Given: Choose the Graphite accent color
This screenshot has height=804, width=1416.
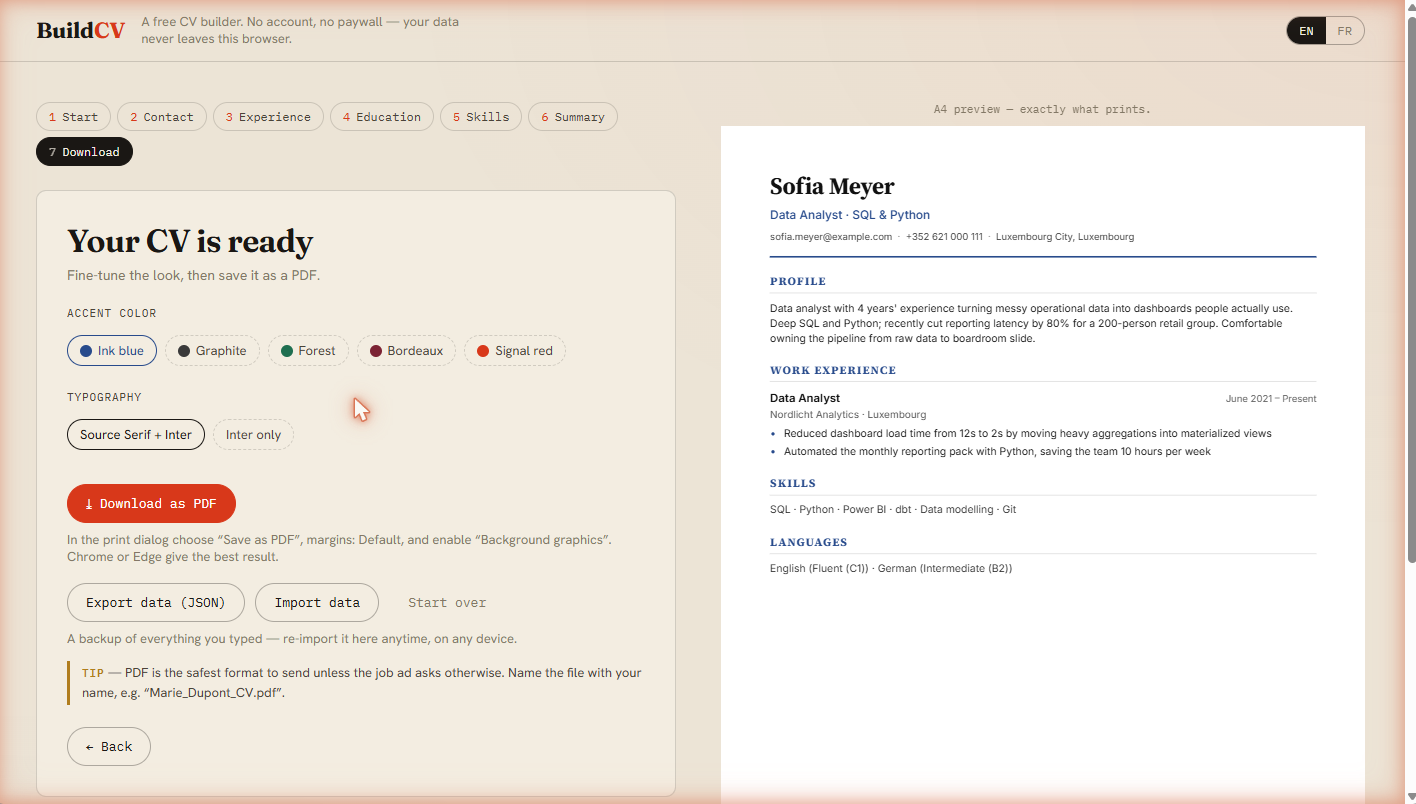Looking at the screenshot, I should pos(212,351).
